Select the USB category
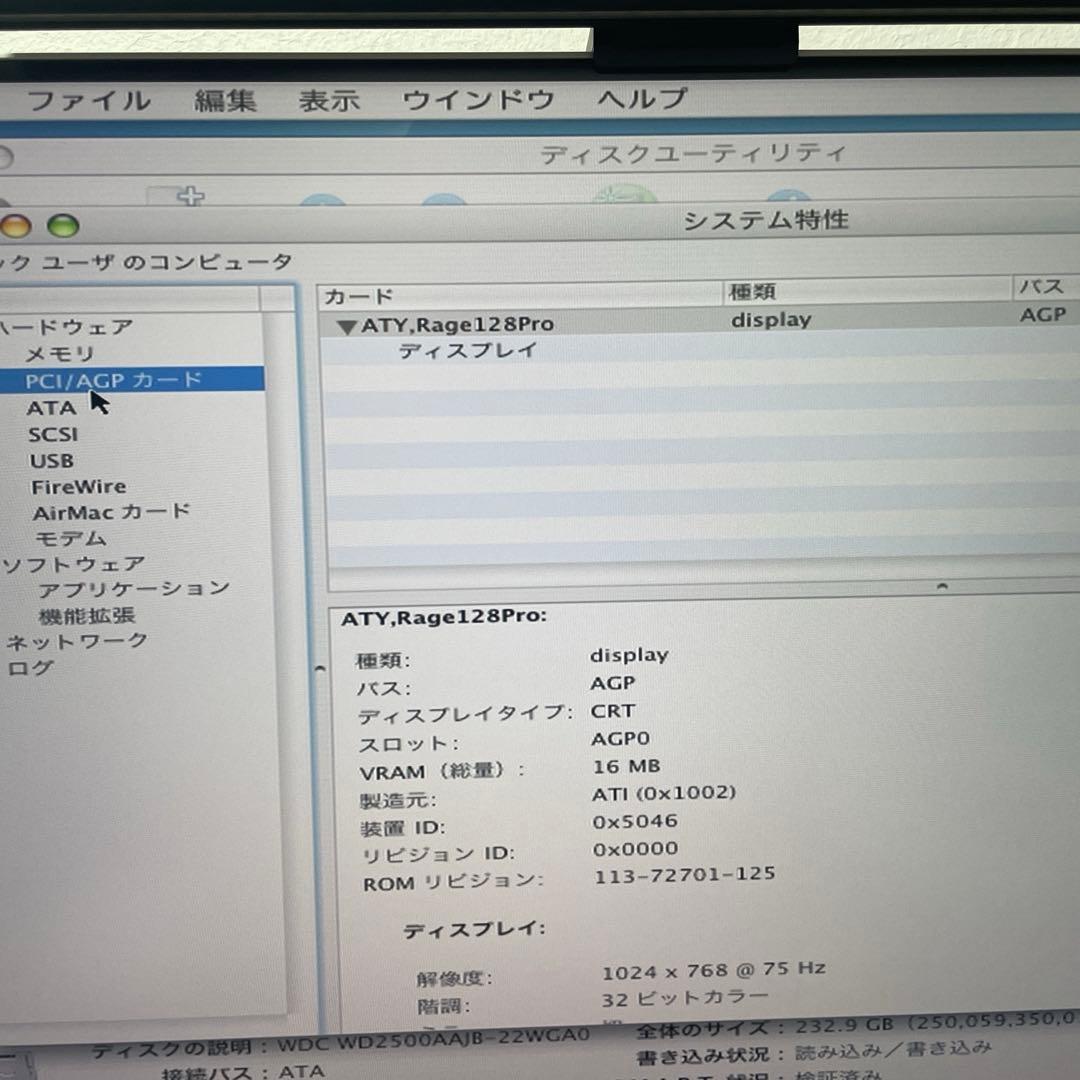Viewport: 1080px width, 1080px height. pos(51,460)
